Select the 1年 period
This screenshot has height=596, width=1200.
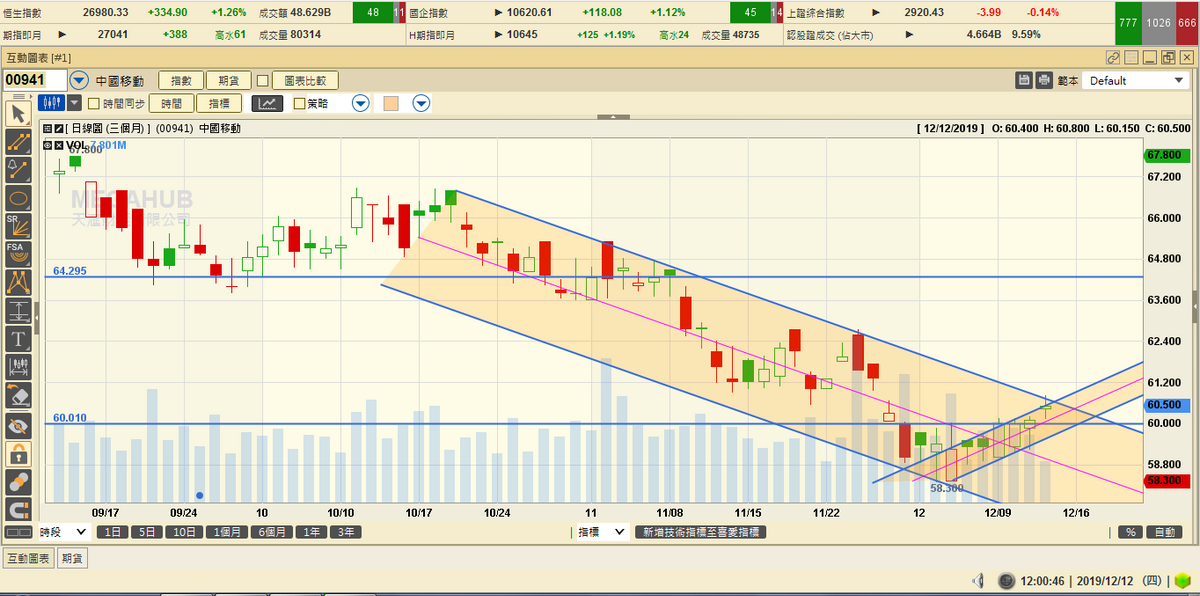pos(313,532)
